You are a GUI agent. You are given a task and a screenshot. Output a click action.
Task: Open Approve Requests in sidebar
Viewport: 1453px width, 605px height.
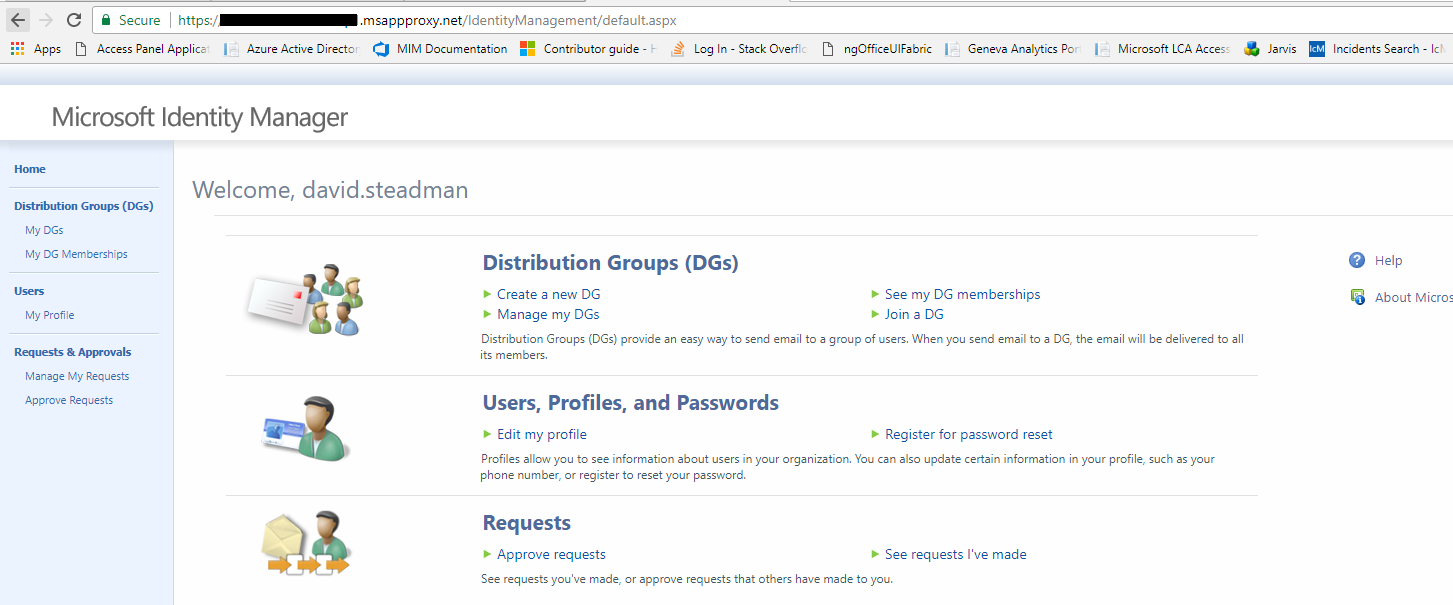(69, 400)
